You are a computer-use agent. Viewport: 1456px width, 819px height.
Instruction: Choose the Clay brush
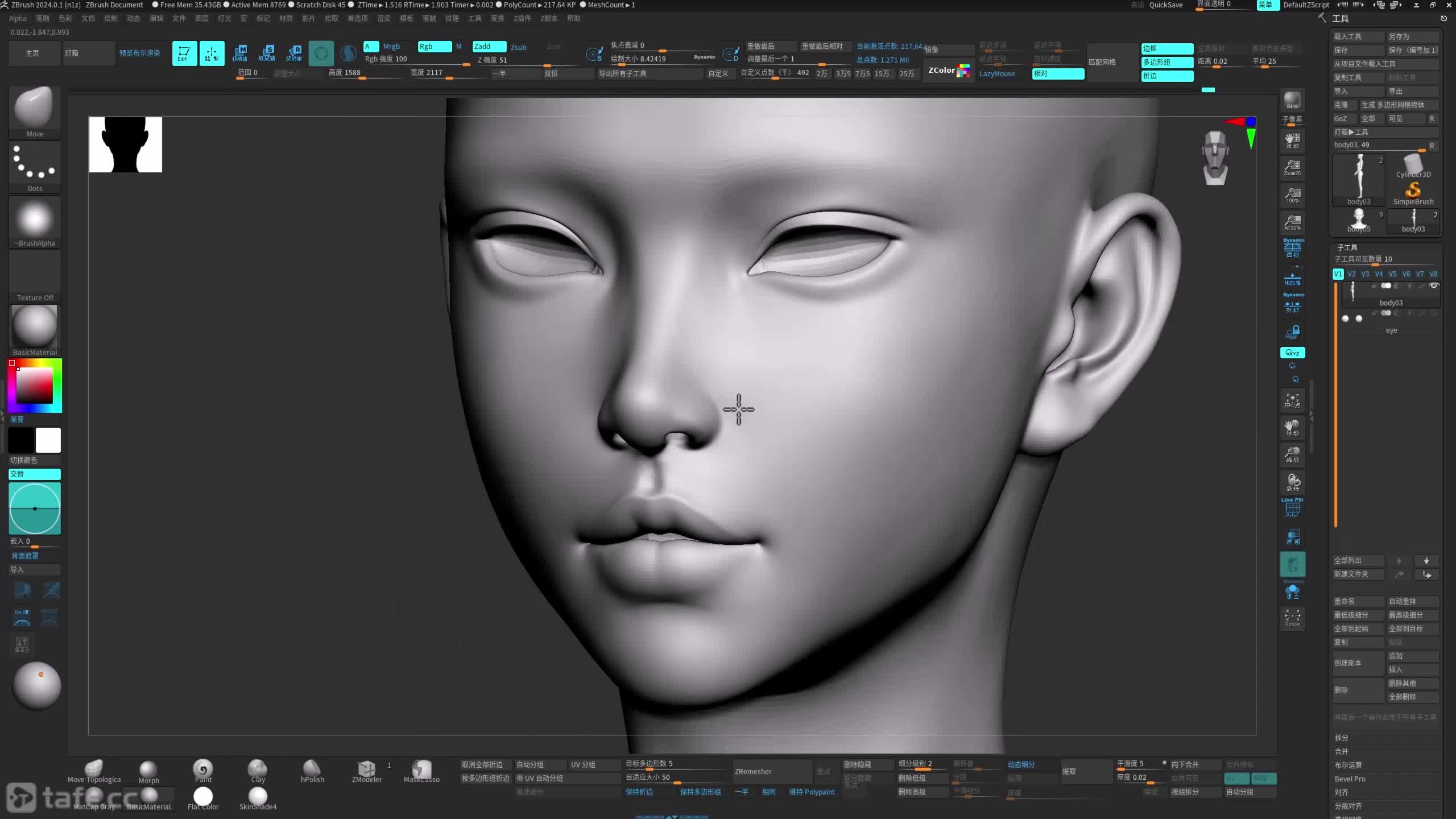coord(258,771)
